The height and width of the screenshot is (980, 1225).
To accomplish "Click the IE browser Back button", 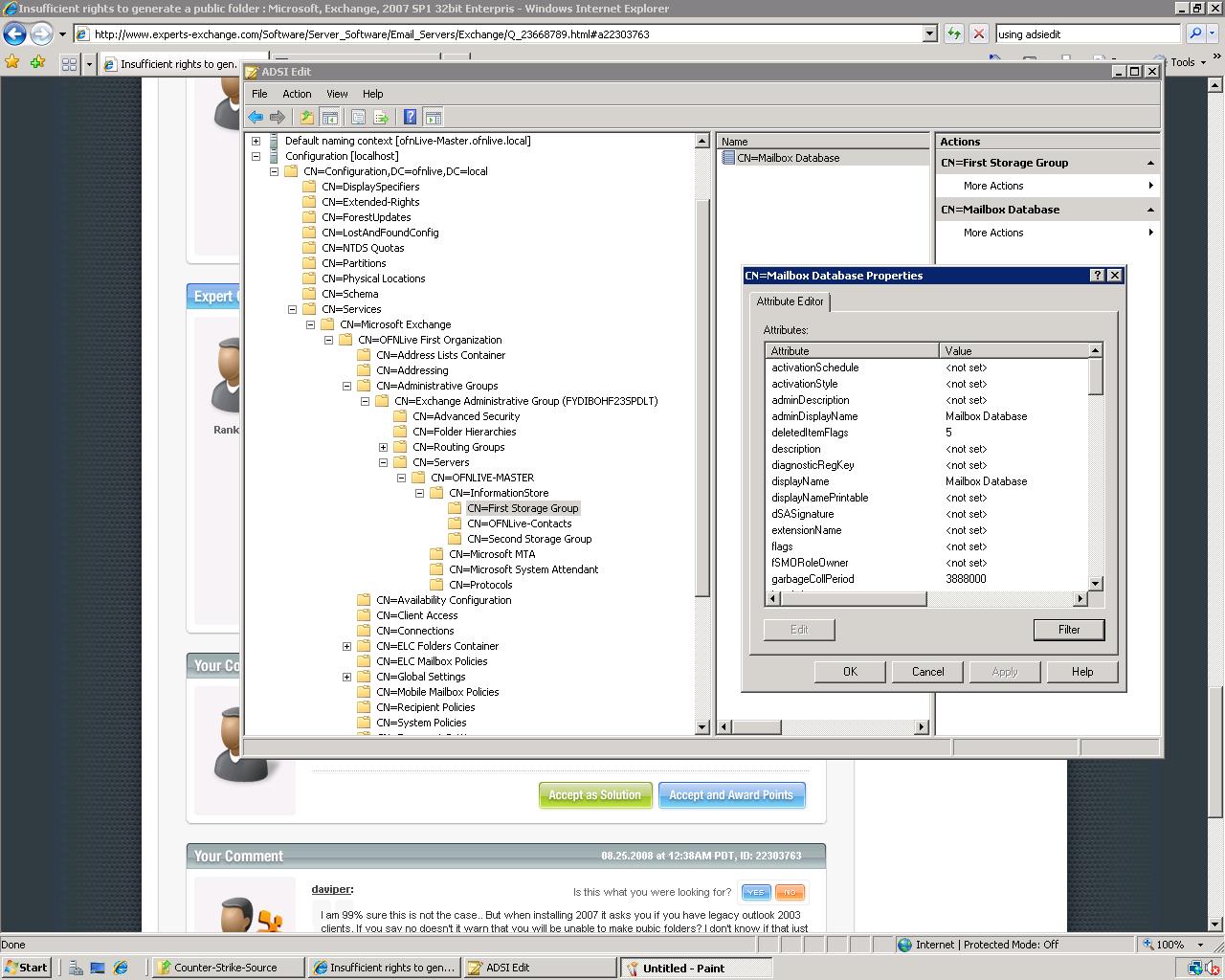I will (x=14, y=33).
